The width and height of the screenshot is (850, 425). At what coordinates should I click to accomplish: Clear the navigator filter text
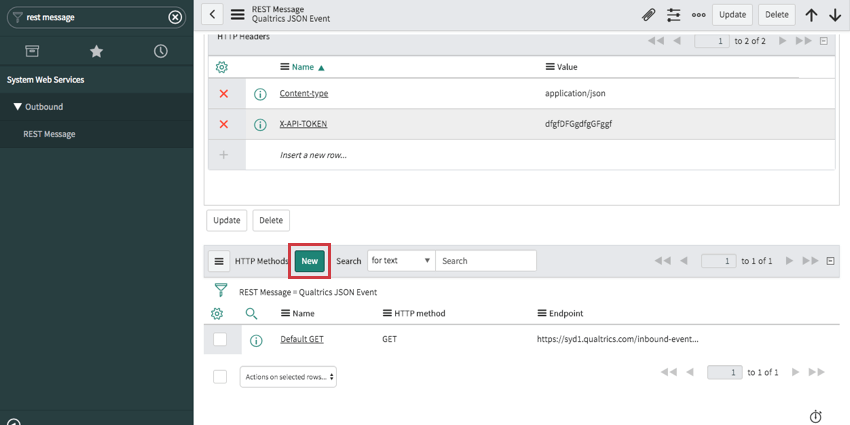175,17
